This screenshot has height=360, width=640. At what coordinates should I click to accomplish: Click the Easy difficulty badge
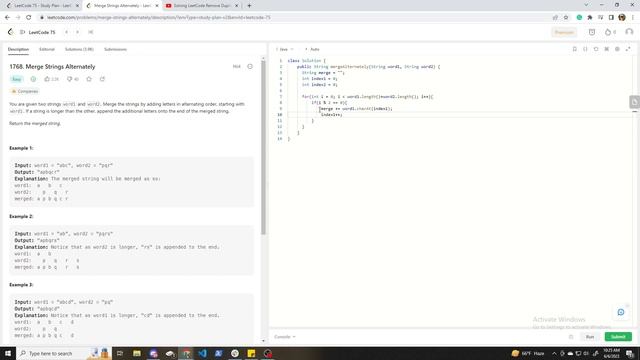(x=16, y=79)
